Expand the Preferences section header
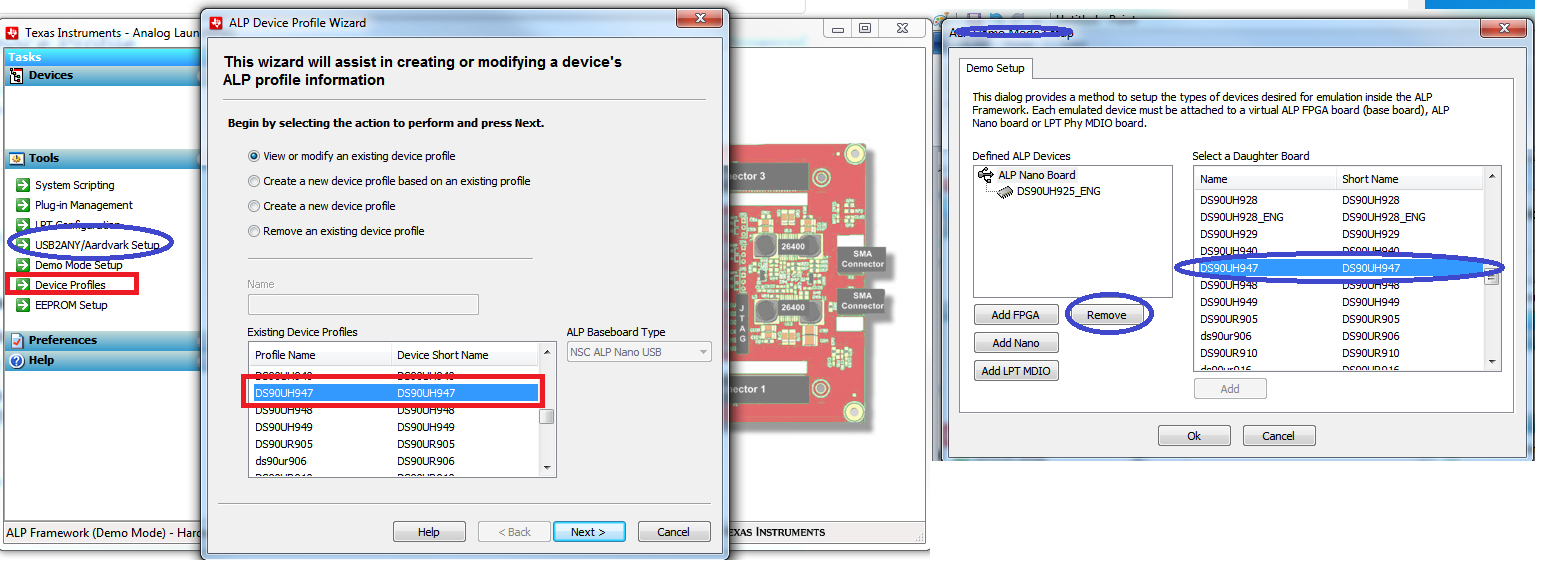The image size is (1544, 570). [x=102, y=340]
